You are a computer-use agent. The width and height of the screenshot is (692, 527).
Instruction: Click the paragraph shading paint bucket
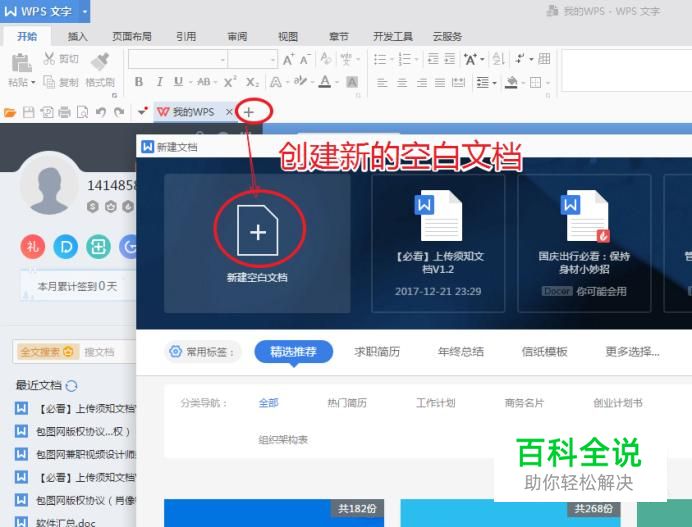(x=511, y=82)
